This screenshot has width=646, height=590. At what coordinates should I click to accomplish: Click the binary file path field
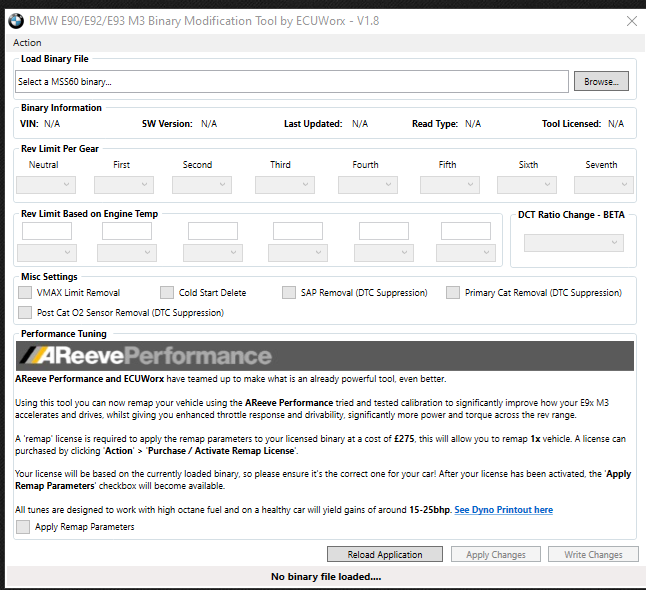click(x=292, y=82)
